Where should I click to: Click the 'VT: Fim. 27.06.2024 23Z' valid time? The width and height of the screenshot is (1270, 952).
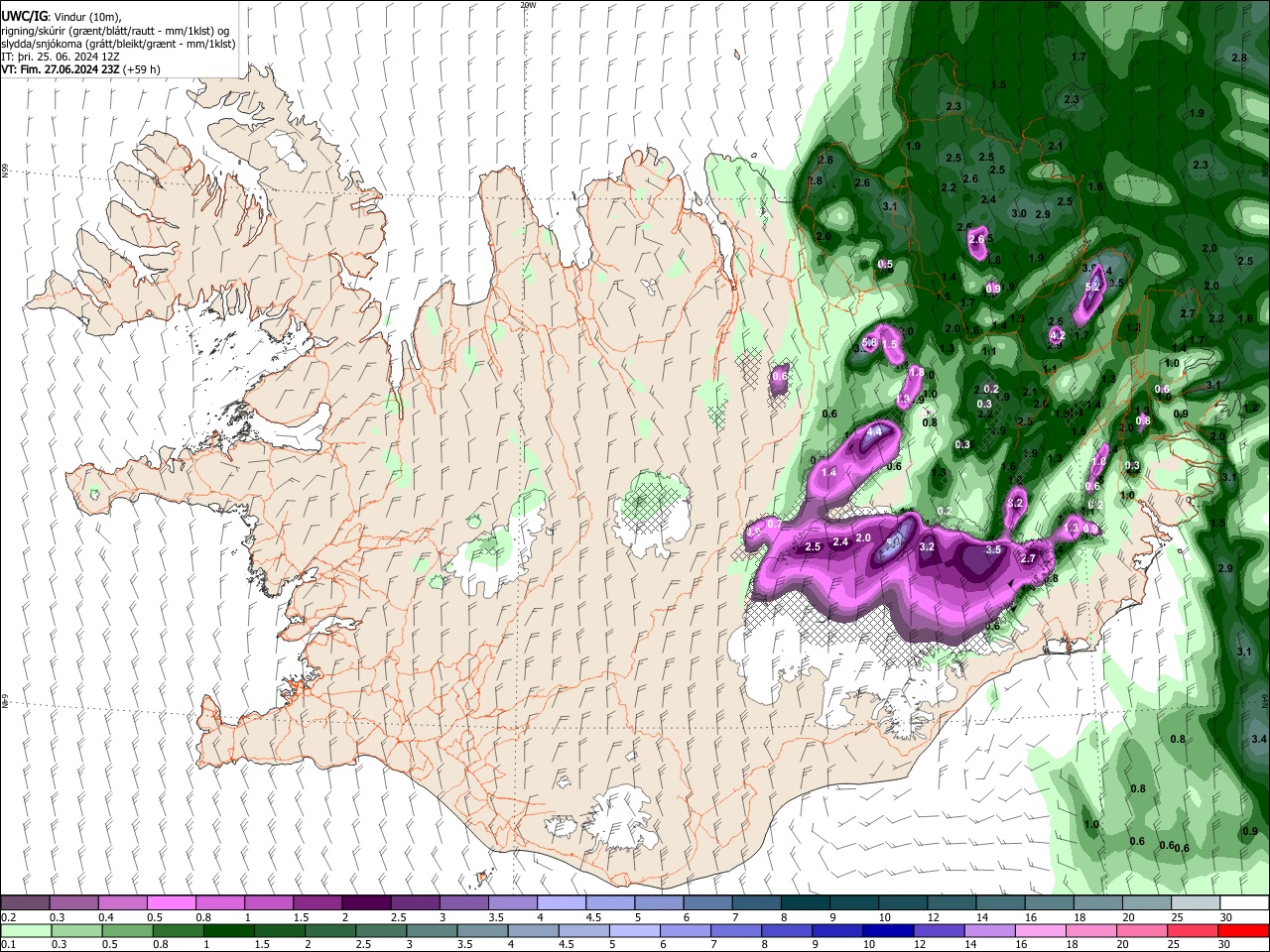[61, 69]
